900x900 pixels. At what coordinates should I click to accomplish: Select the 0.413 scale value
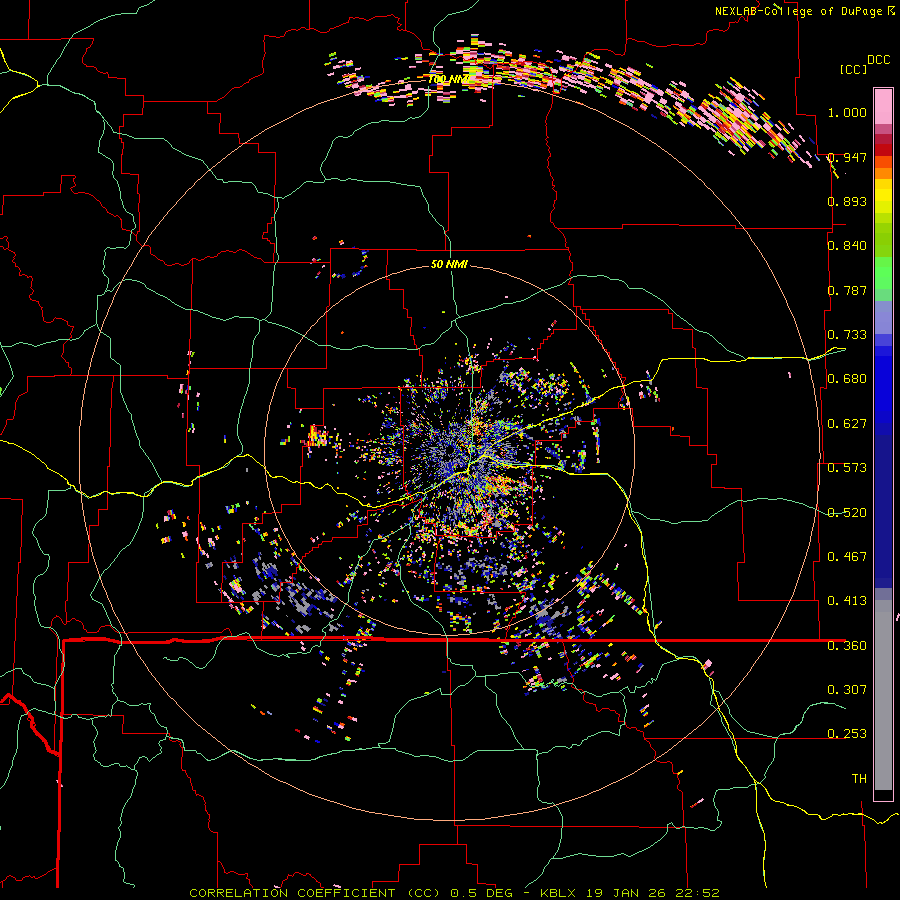coord(847,601)
